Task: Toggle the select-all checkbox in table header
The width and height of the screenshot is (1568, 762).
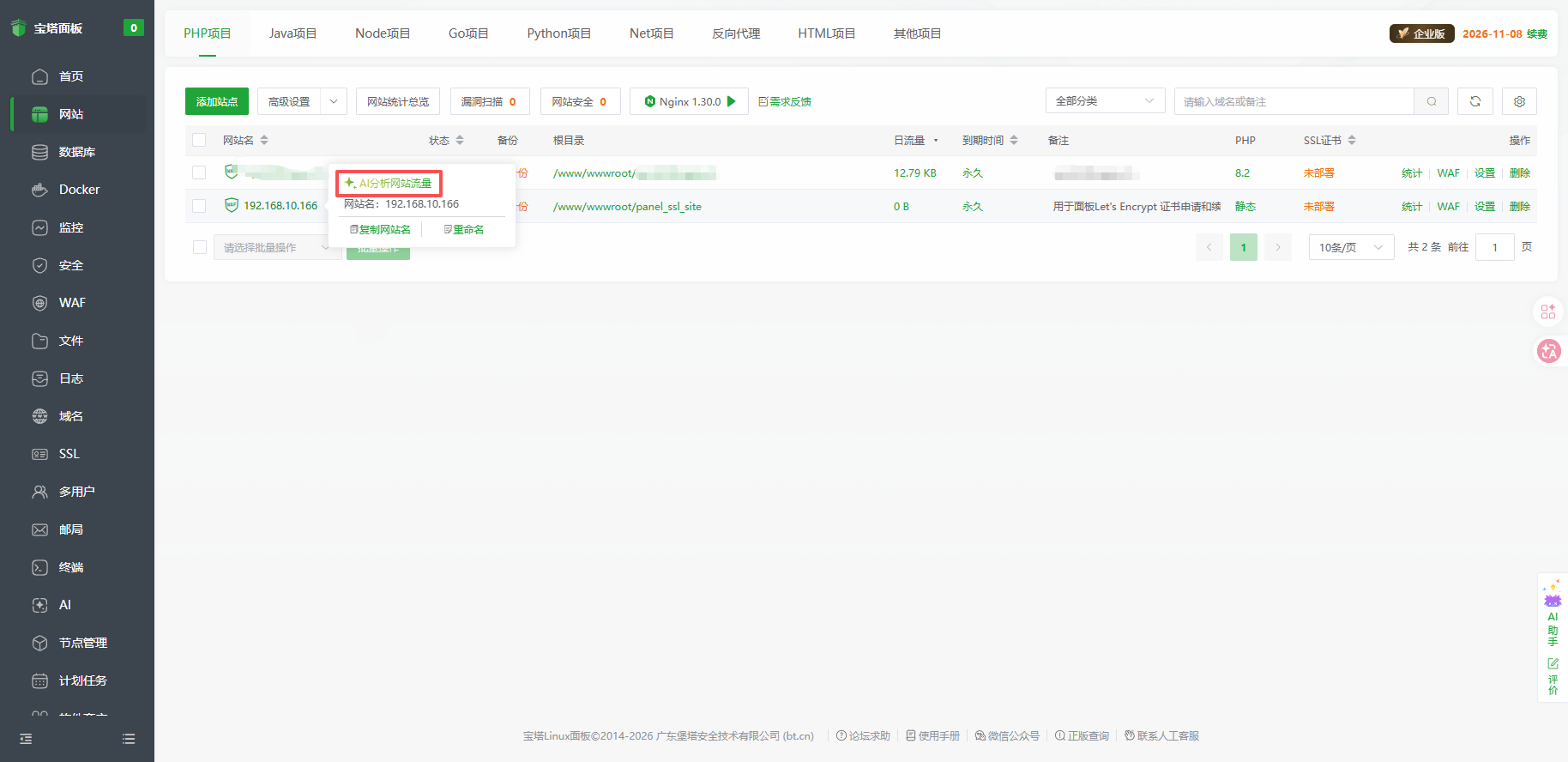Action: (x=199, y=140)
